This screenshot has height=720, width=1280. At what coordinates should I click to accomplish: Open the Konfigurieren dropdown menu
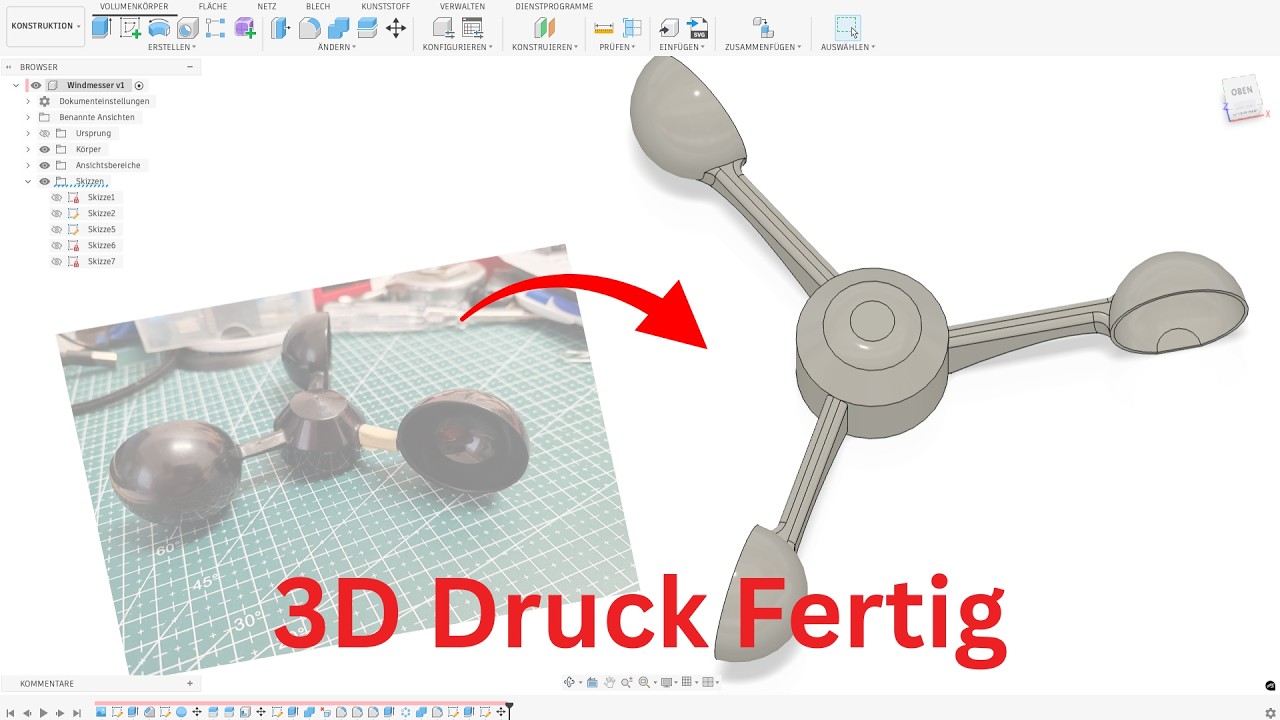pos(458,47)
